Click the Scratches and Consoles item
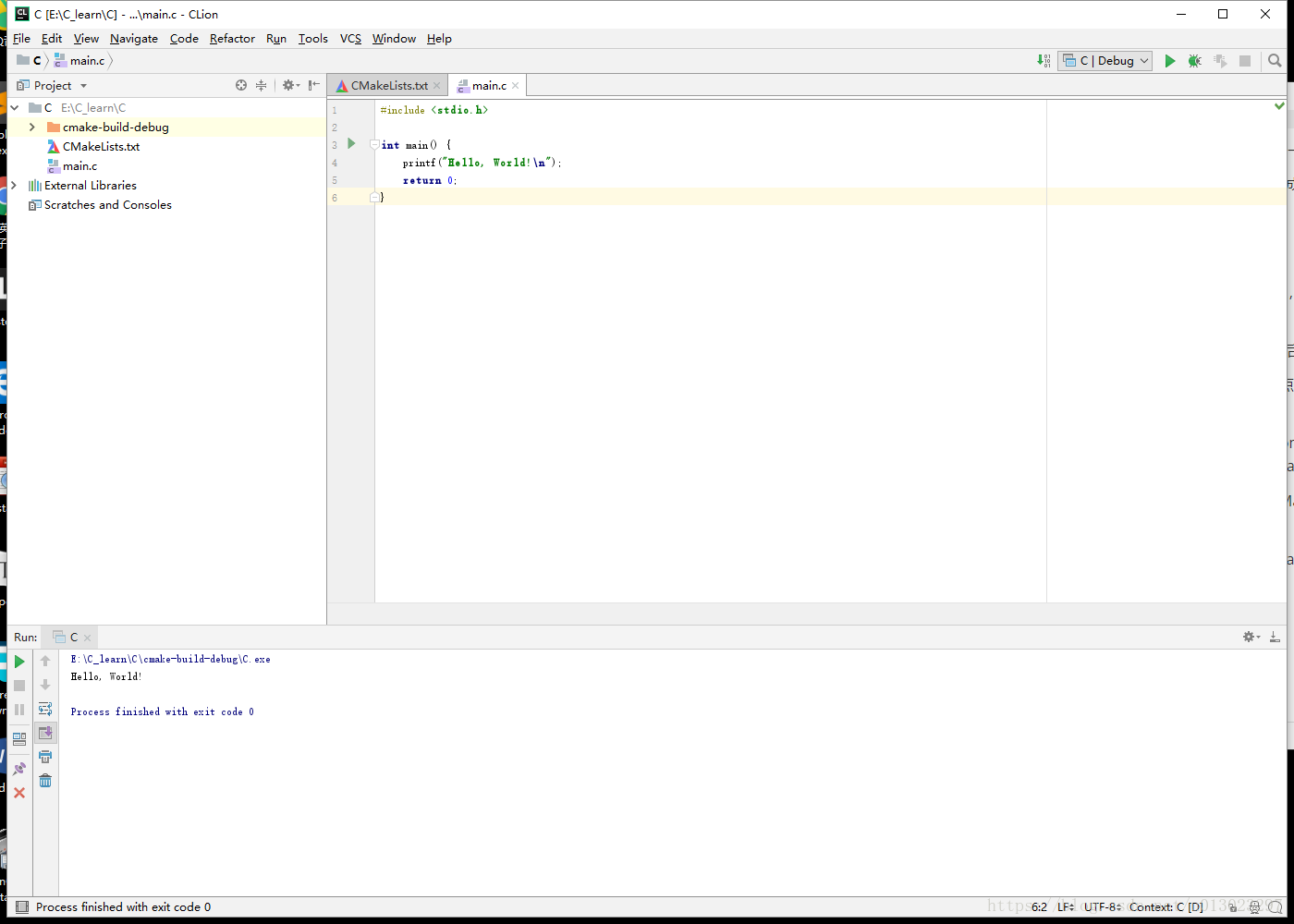1294x924 pixels. [107, 205]
